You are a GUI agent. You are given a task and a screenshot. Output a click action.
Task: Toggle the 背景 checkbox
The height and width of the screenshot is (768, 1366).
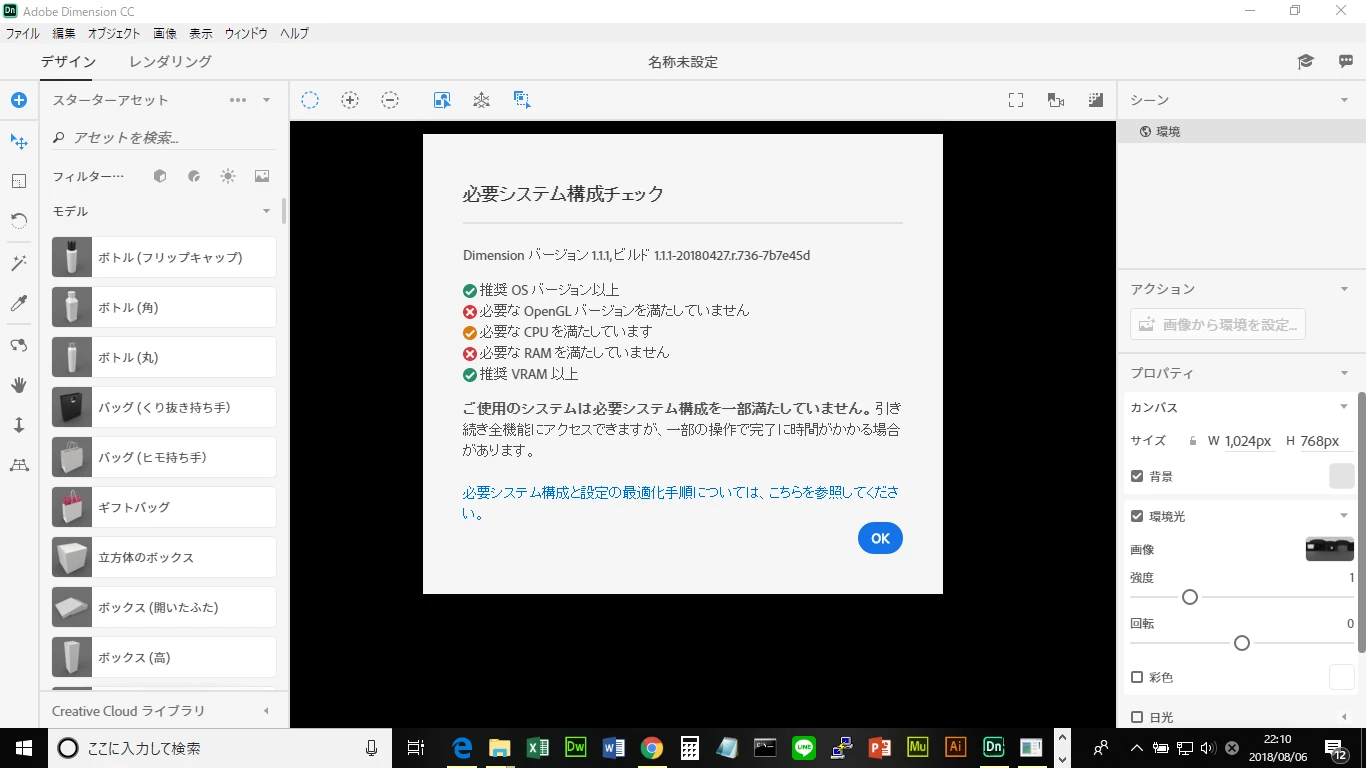coord(1137,476)
